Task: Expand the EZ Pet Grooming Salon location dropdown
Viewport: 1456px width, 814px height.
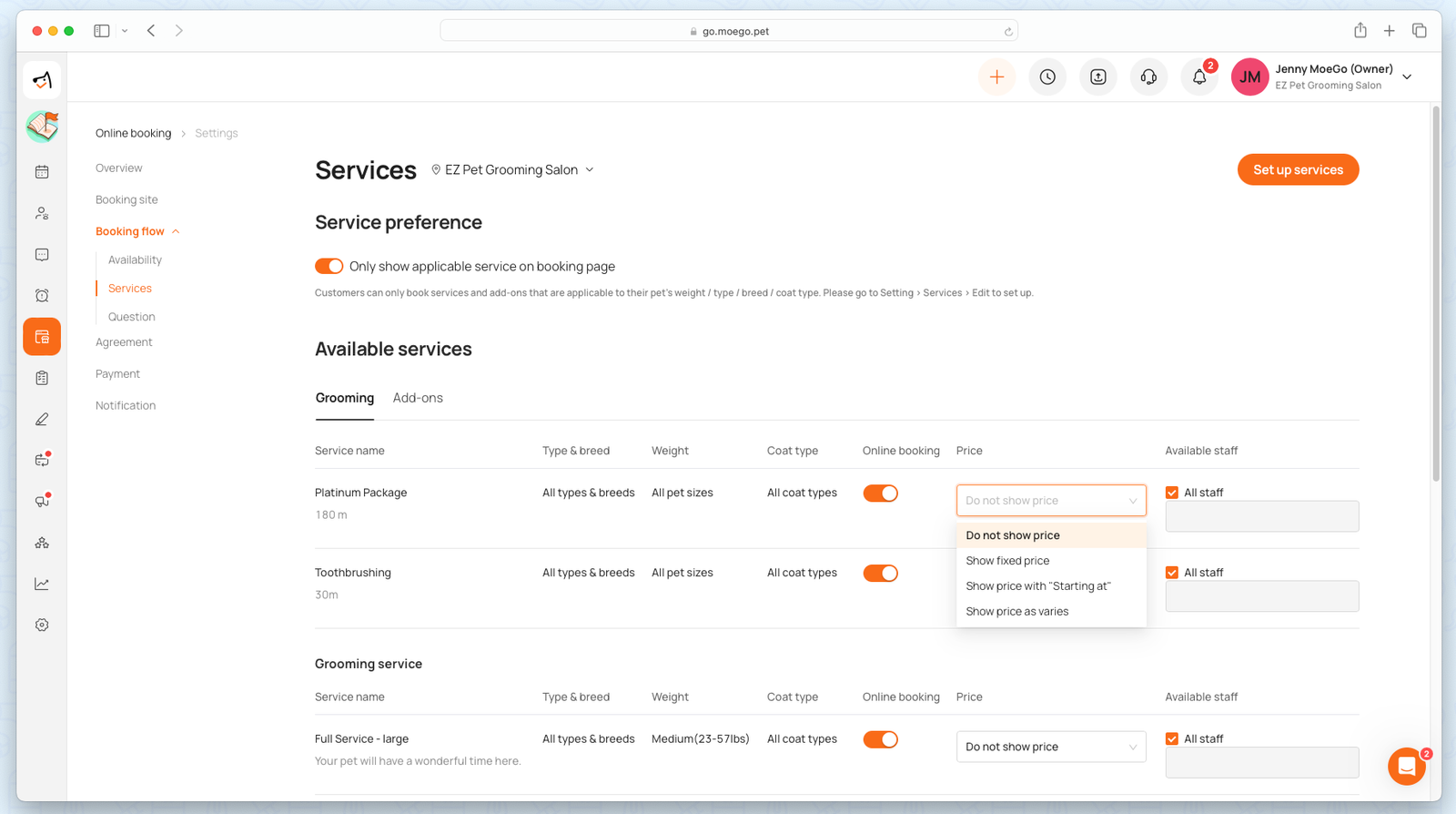Action: point(513,170)
